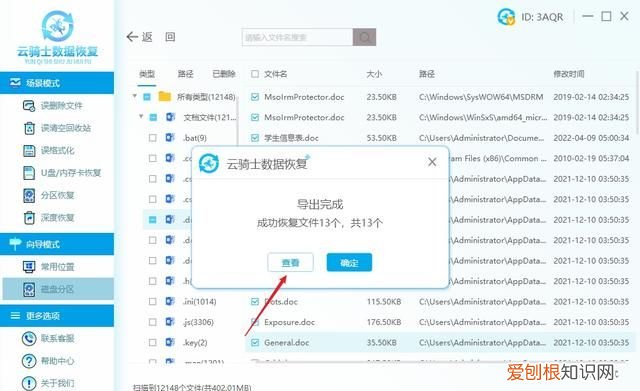The height and width of the screenshot is (391, 640).
Task: Click 查看 button in dialog
Action: [290, 262]
